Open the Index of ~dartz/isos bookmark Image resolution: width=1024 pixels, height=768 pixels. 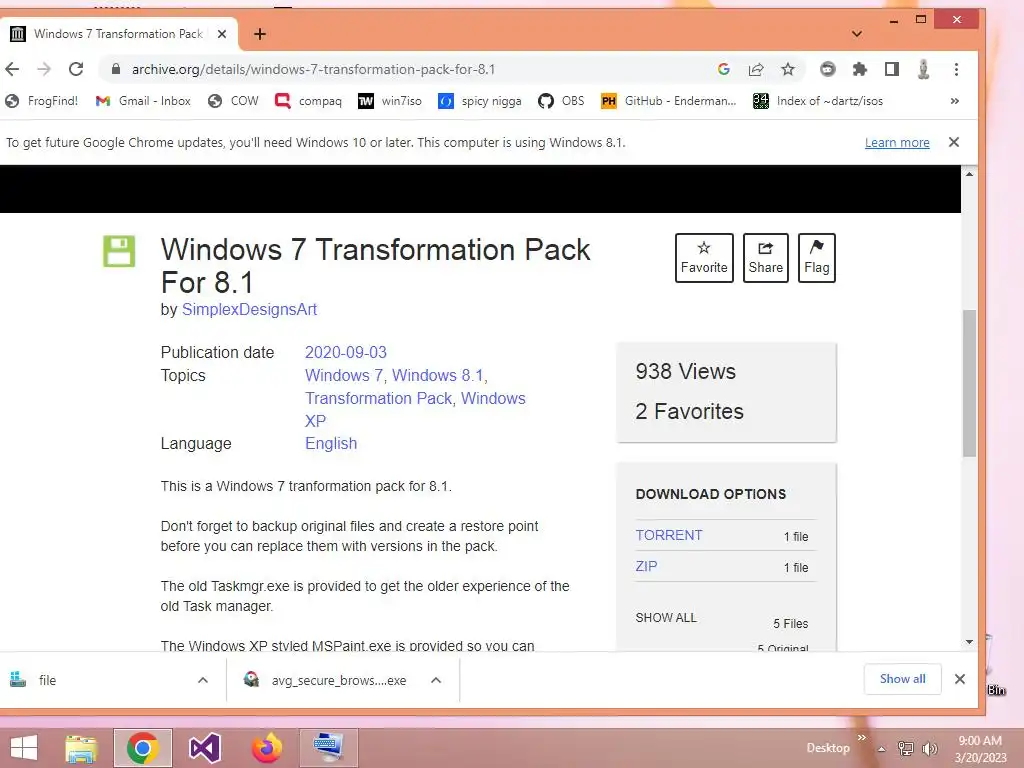point(818,101)
